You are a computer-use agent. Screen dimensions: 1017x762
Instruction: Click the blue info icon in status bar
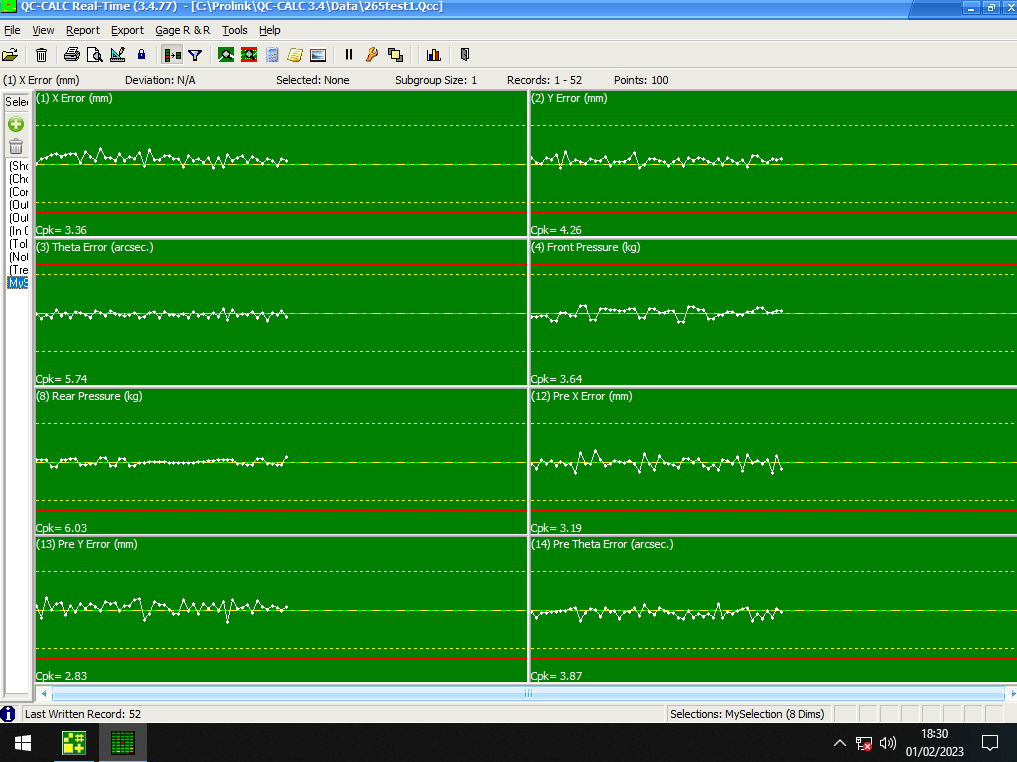tap(8, 714)
